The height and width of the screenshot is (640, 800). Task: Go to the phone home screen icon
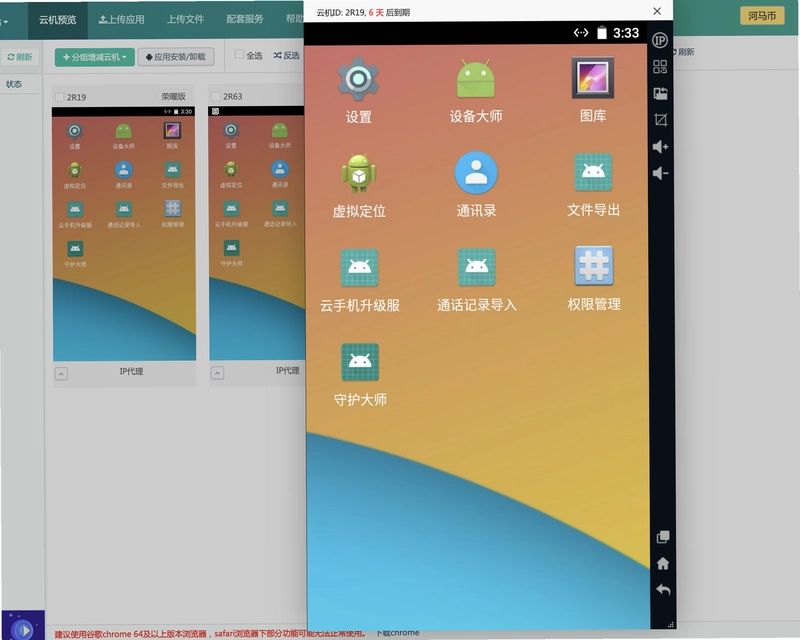click(x=663, y=563)
